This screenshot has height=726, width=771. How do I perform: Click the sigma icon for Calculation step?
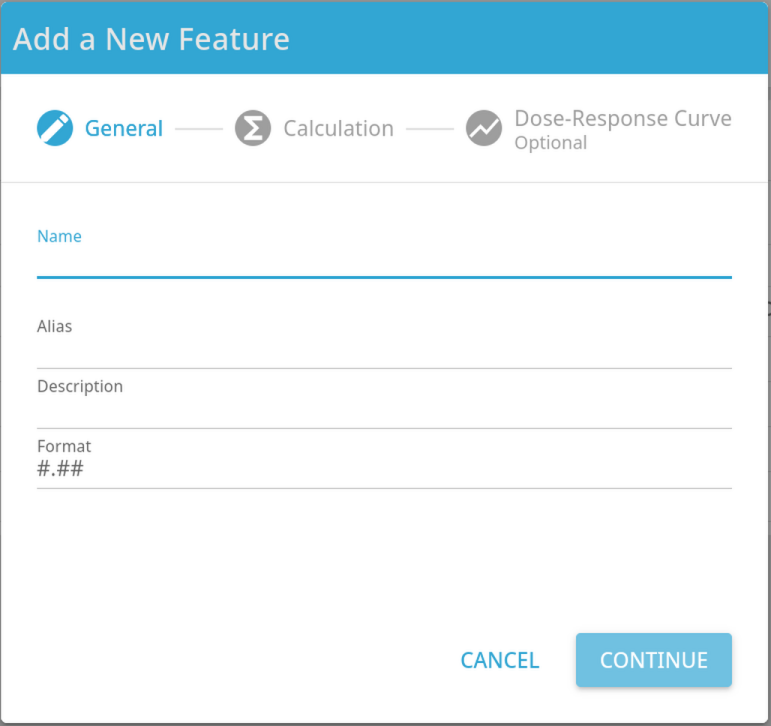tap(253, 128)
